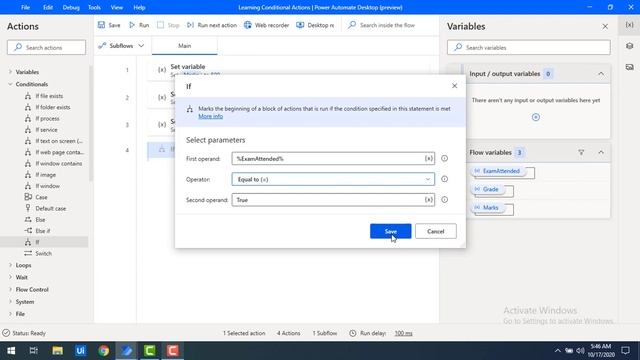Click the Stop button in toolbar
The height and width of the screenshot is (360, 640).
168,25
